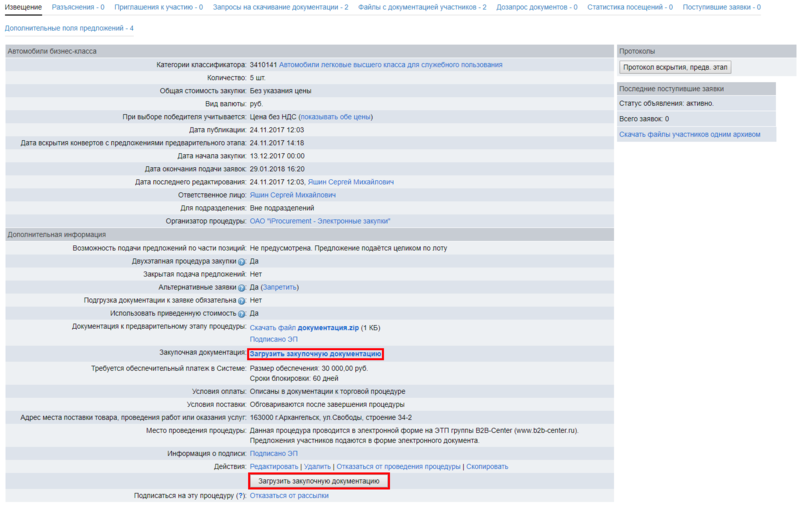Open the Приглашения к участию tab
Viewport: 800px width, 506px height.
pyautogui.click(x=158, y=8)
